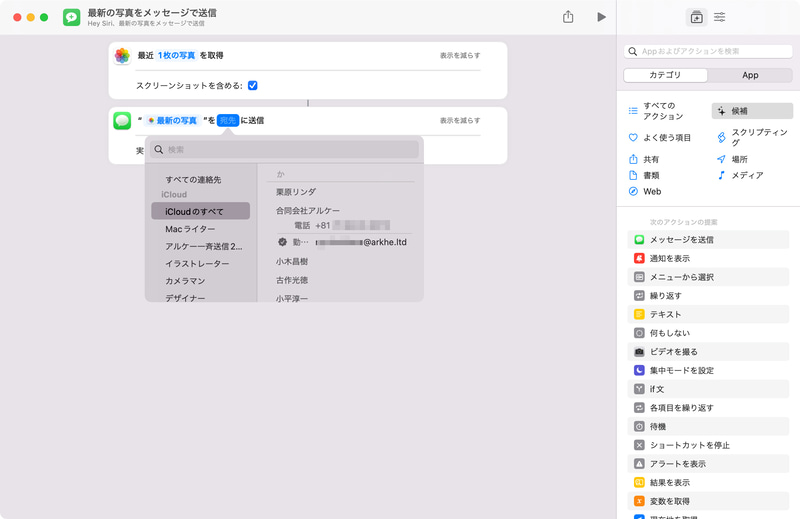The height and width of the screenshot is (519, 800).
Task: Select すべてのアクション category
Action: (x=663, y=111)
